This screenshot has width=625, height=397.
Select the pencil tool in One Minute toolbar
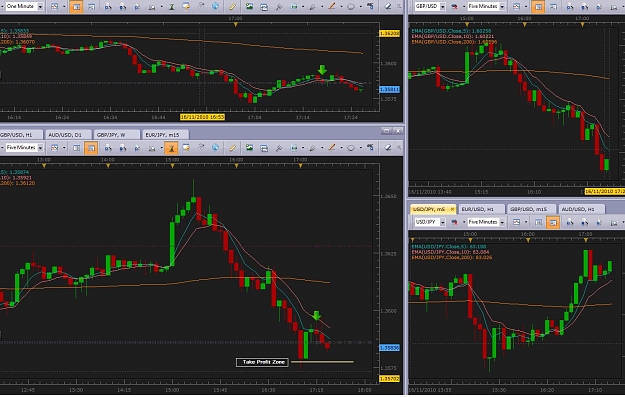pos(232,7)
